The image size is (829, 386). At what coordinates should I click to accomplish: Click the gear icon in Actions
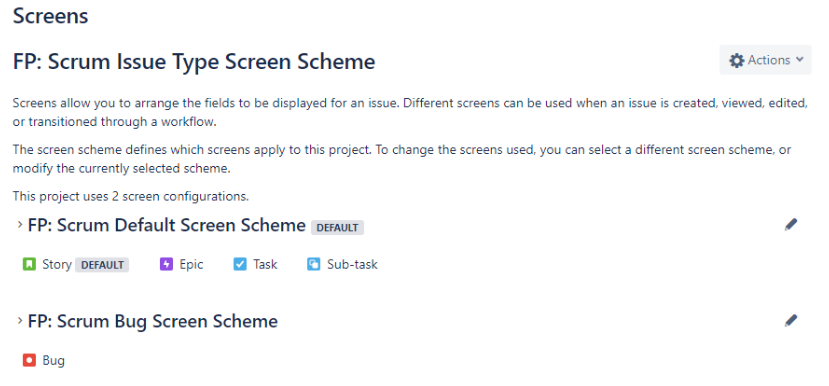(x=736, y=60)
